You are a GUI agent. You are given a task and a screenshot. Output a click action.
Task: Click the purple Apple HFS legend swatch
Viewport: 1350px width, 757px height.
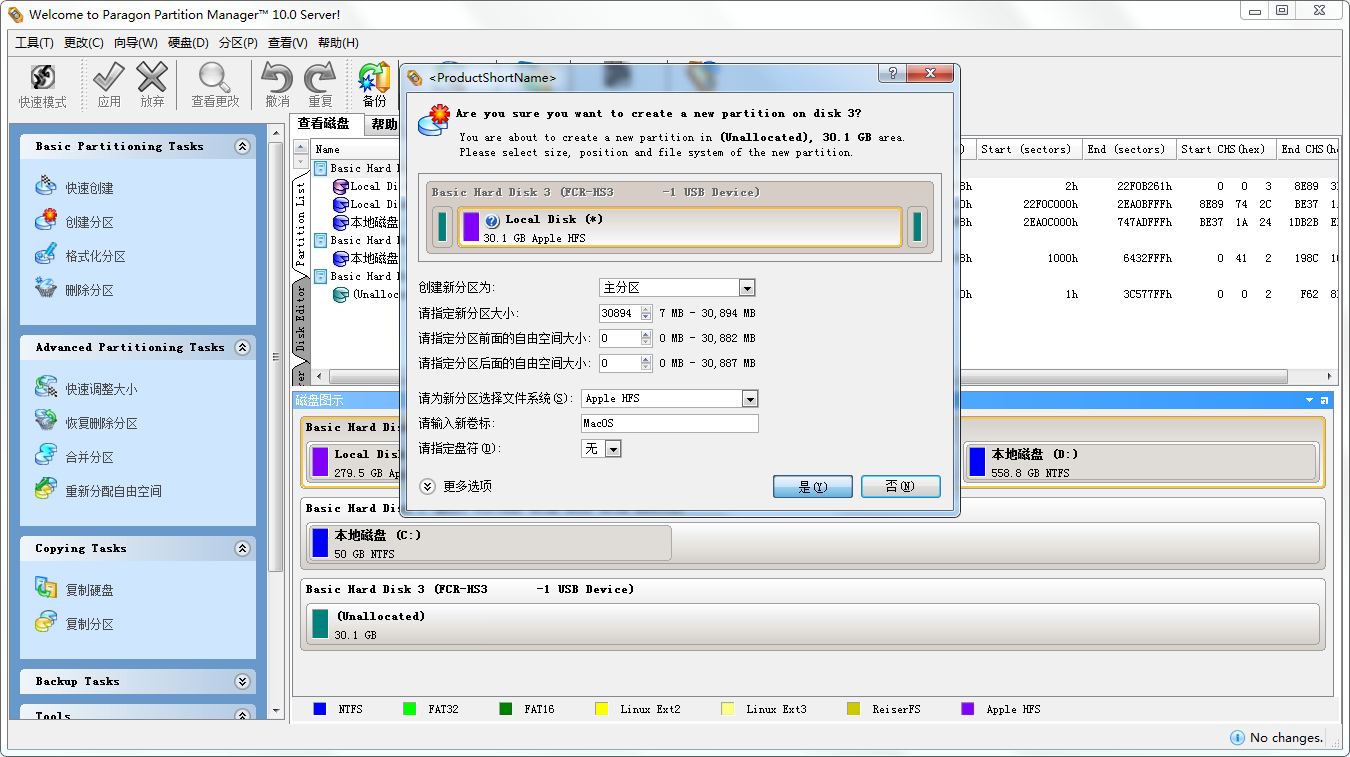click(x=967, y=709)
